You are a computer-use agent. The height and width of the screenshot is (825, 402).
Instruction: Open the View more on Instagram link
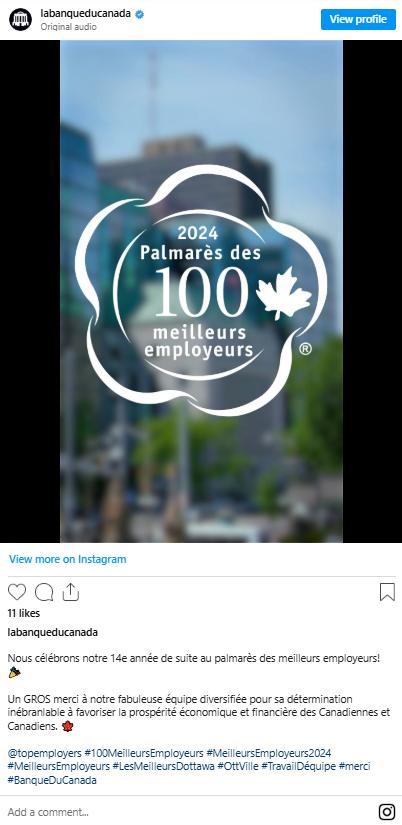tap(67, 559)
